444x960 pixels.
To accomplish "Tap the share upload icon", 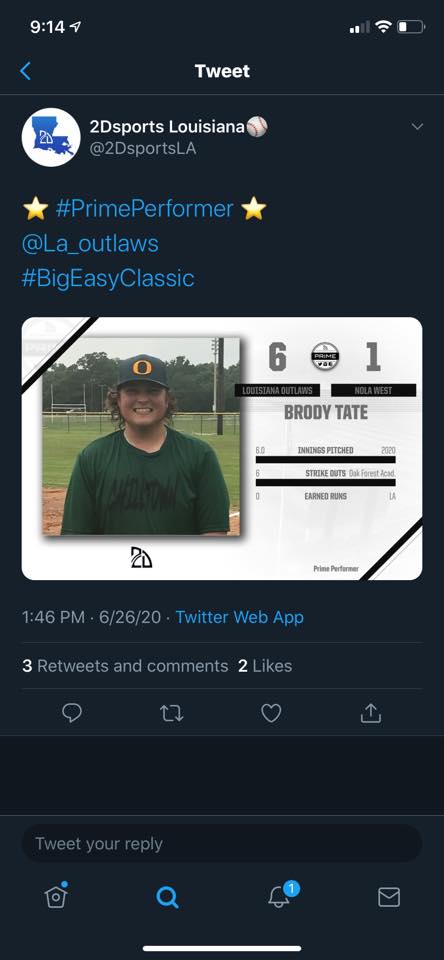I will [x=371, y=712].
